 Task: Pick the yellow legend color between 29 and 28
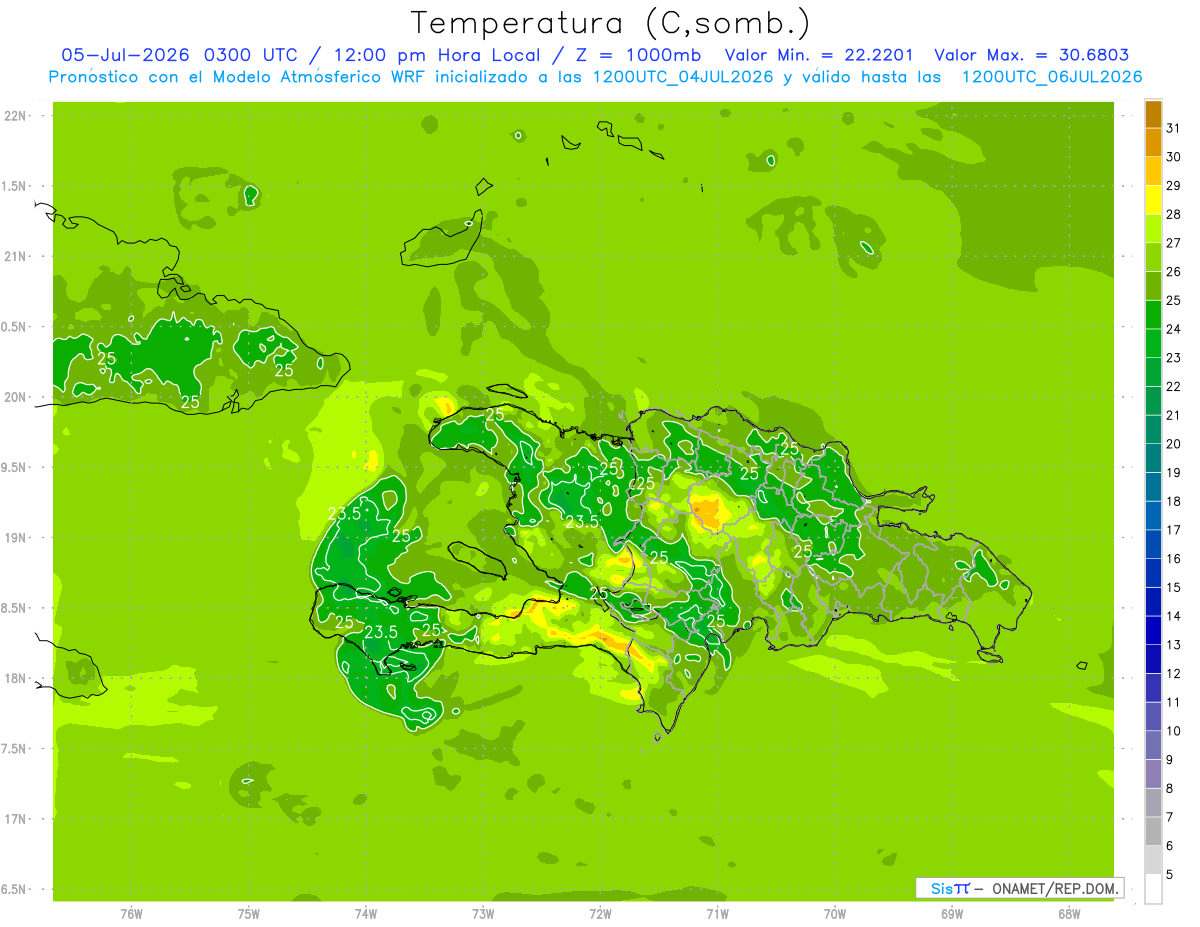point(1153,200)
